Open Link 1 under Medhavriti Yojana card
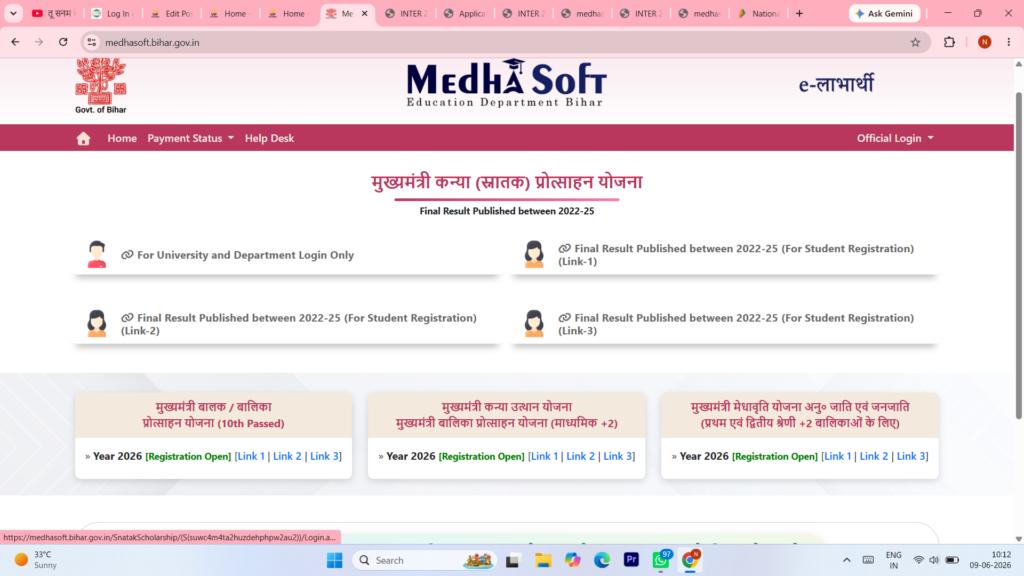The height and width of the screenshot is (576, 1024). point(837,456)
